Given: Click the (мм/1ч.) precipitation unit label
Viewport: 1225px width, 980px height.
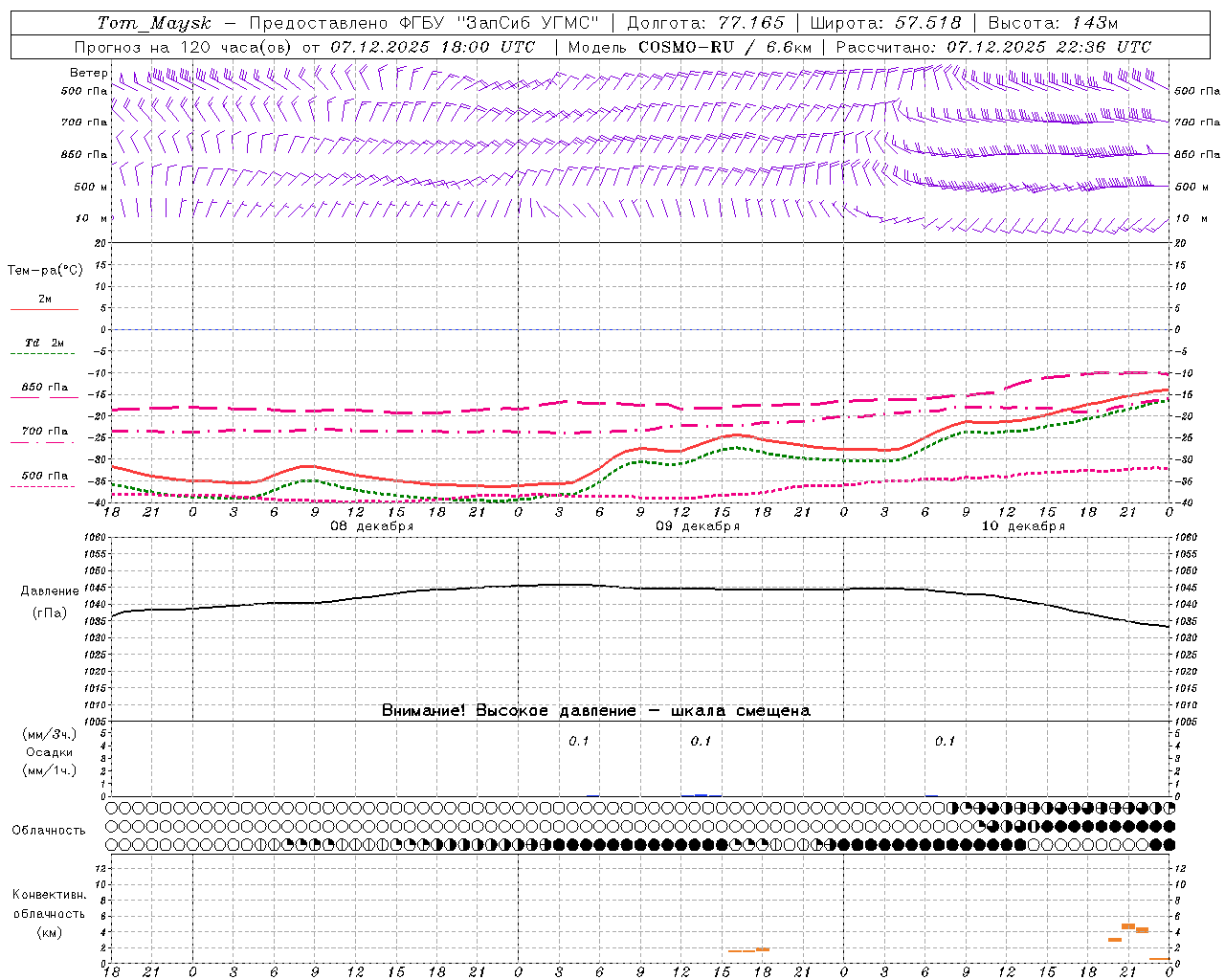Looking at the screenshot, I should (50, 770).
